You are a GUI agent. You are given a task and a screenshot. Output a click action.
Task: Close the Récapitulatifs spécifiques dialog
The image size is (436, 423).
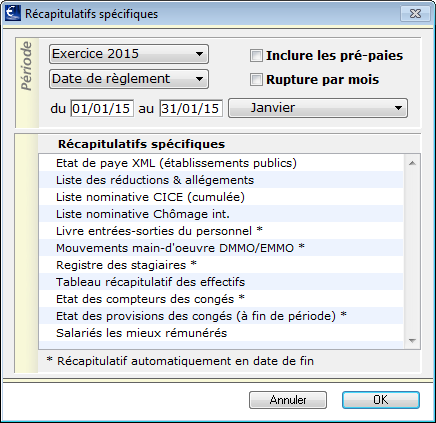coord(415,14)
